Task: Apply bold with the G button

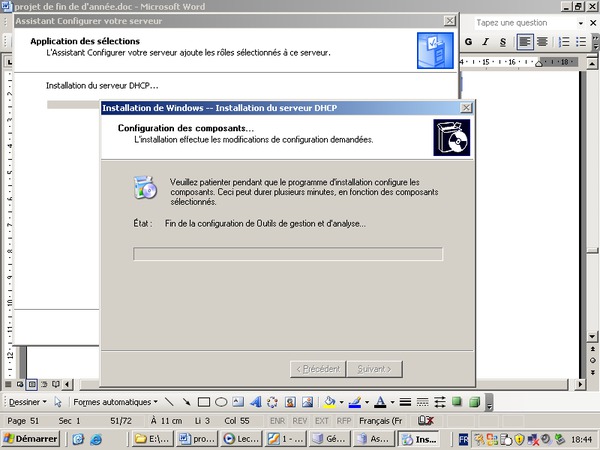Action: click(471, 42)
